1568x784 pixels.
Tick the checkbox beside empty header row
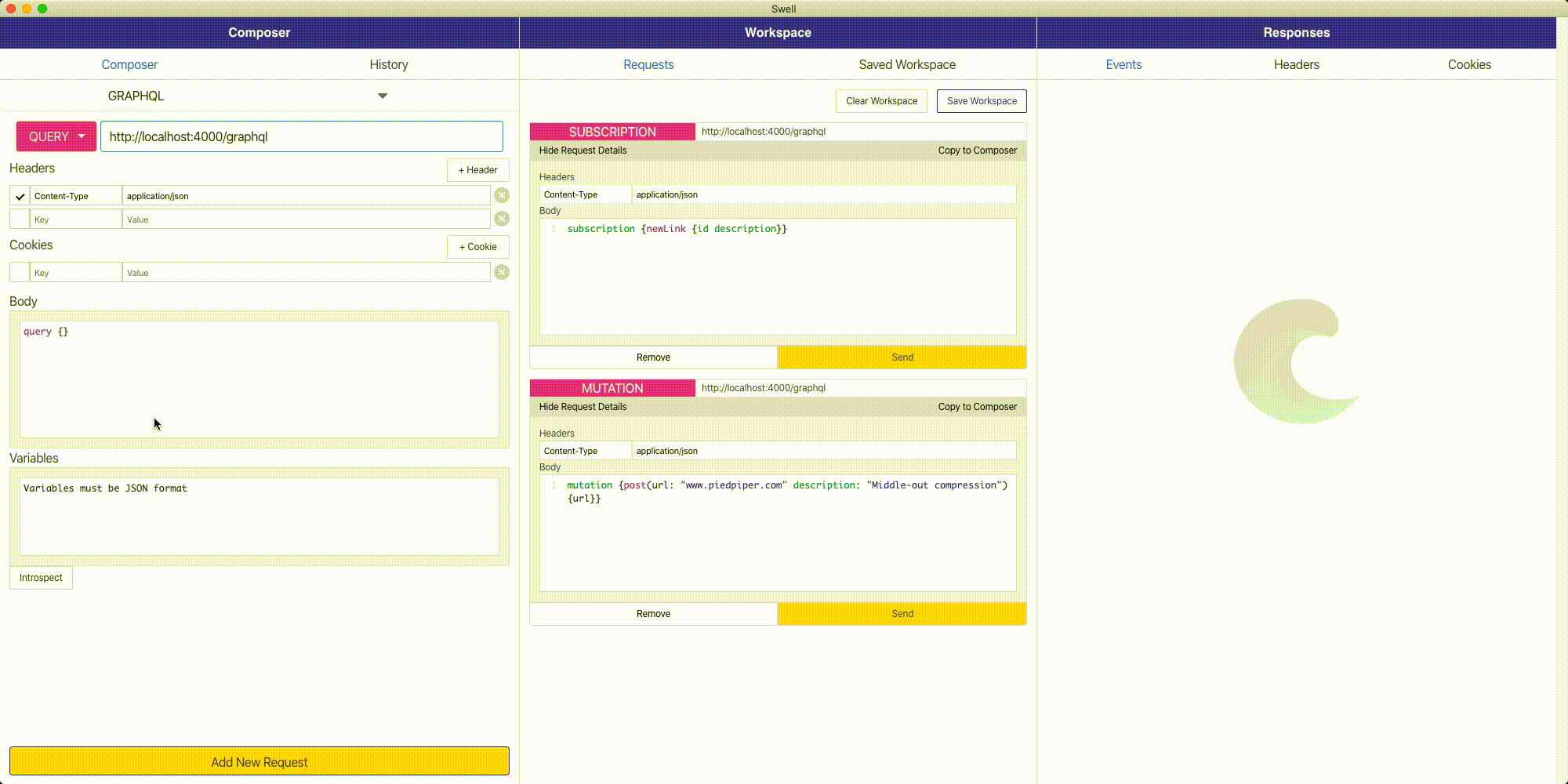coord(20,219)
